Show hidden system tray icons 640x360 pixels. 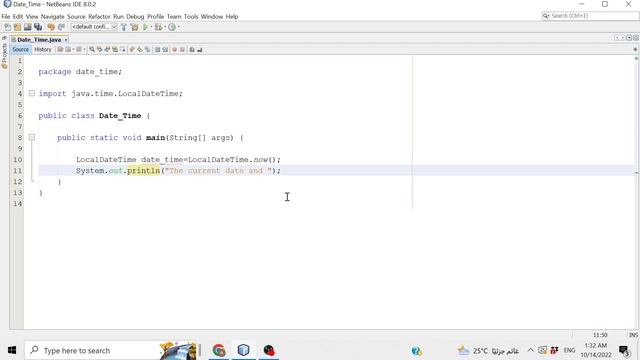[x=530, y=350]
